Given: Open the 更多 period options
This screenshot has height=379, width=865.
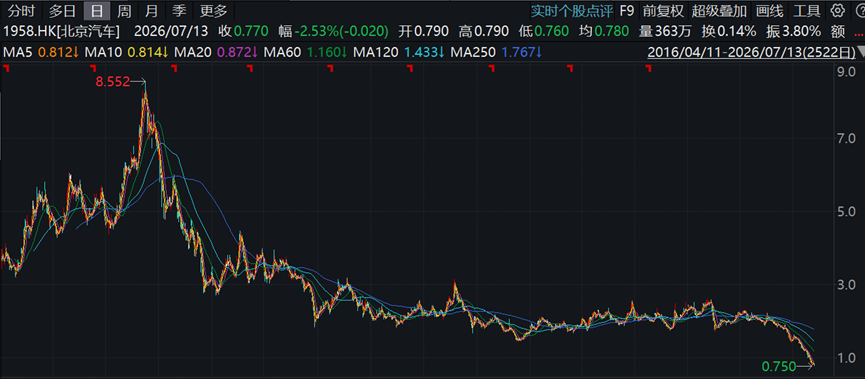Looking at the screenshot, I should pyautogui.click(x=213, y=10).
